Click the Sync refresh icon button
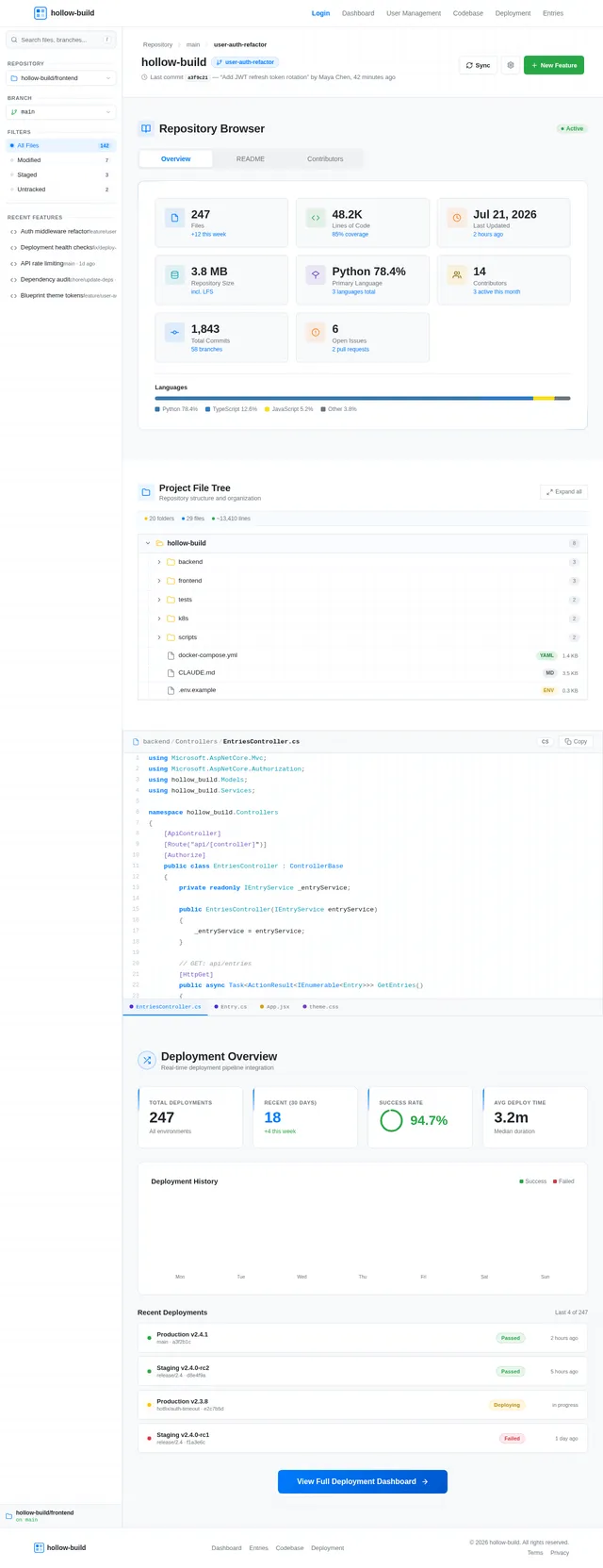The height and width of the screenshot is (1568, 603). tap(469, 65)
